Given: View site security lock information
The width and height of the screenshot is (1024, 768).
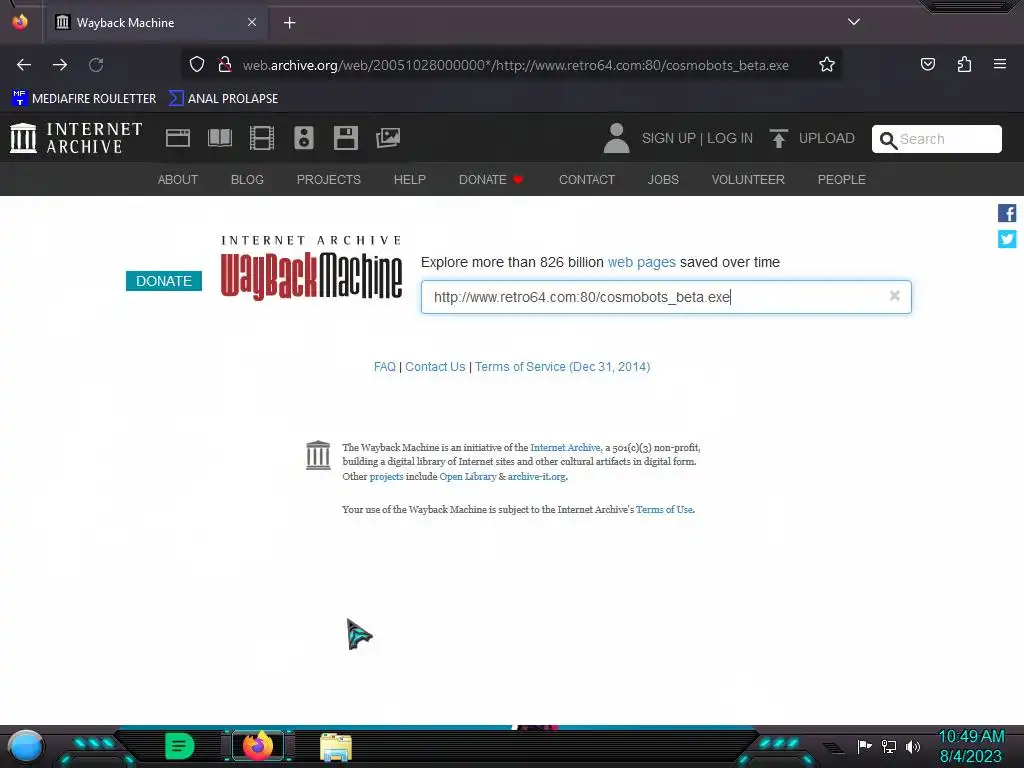Looking at the screenshot, I should [x=225, y=65].
